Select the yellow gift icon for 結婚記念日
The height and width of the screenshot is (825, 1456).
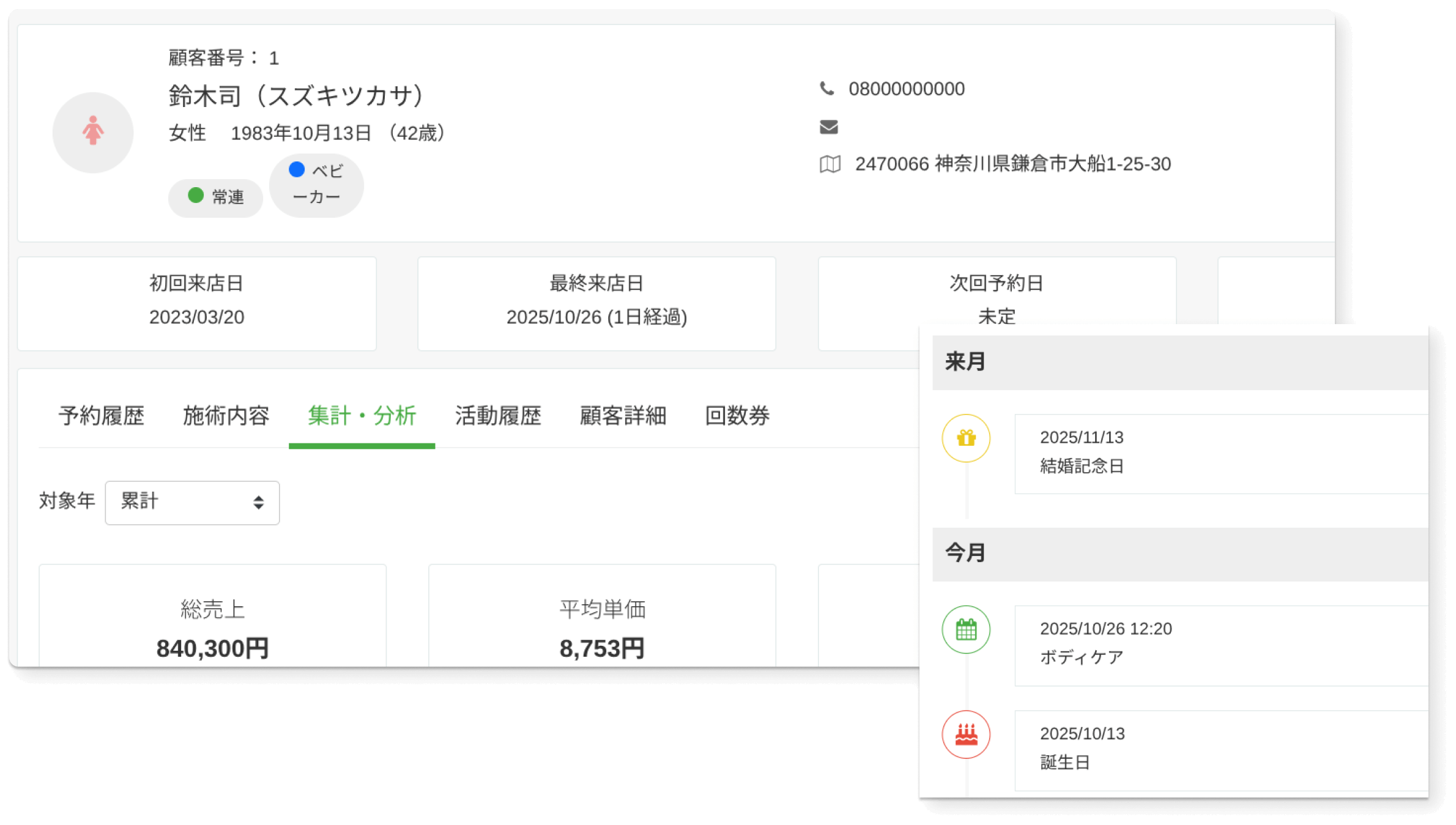click(x=965, y=438)
